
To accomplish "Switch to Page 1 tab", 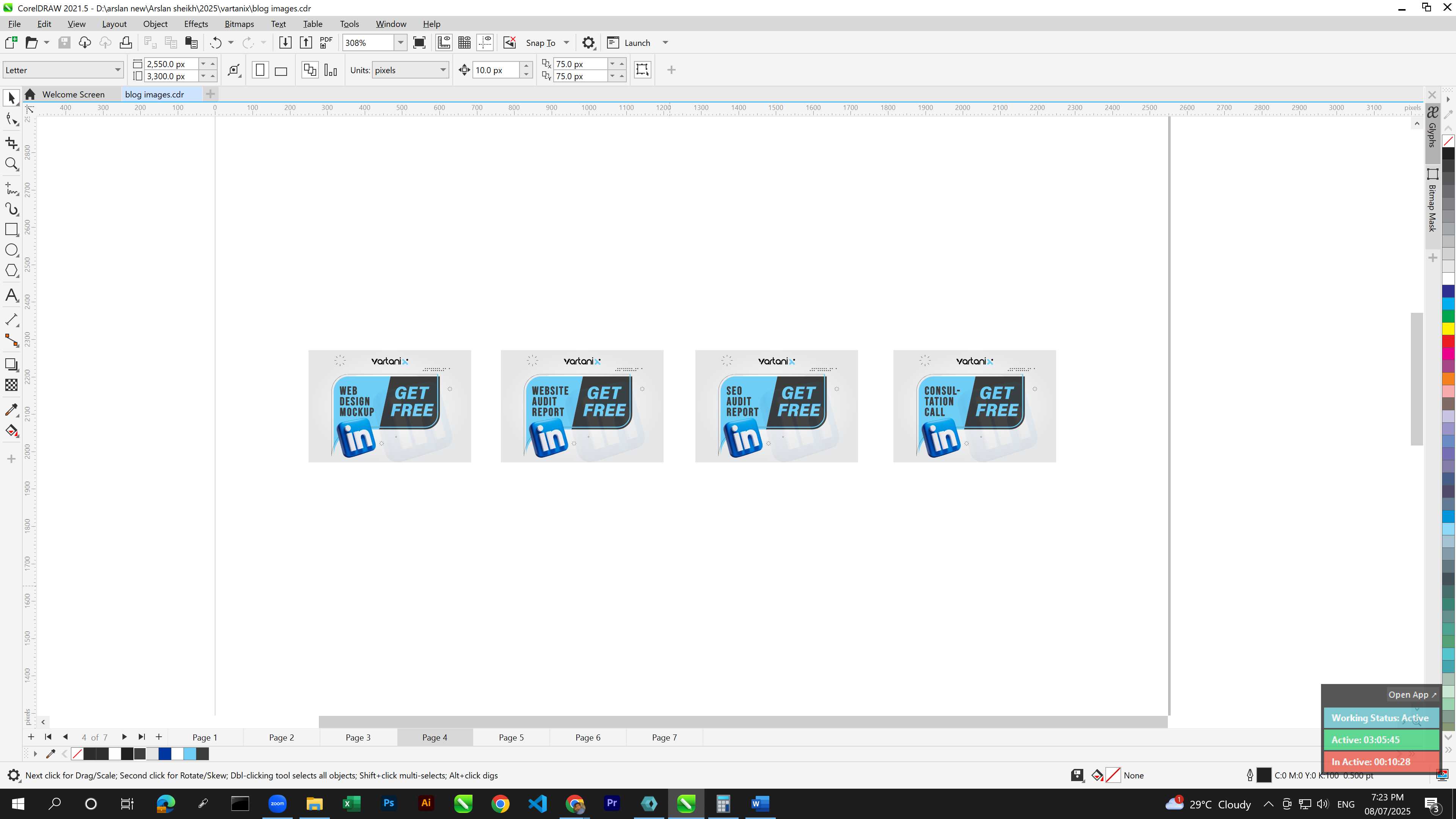I will tap(205, 737).
